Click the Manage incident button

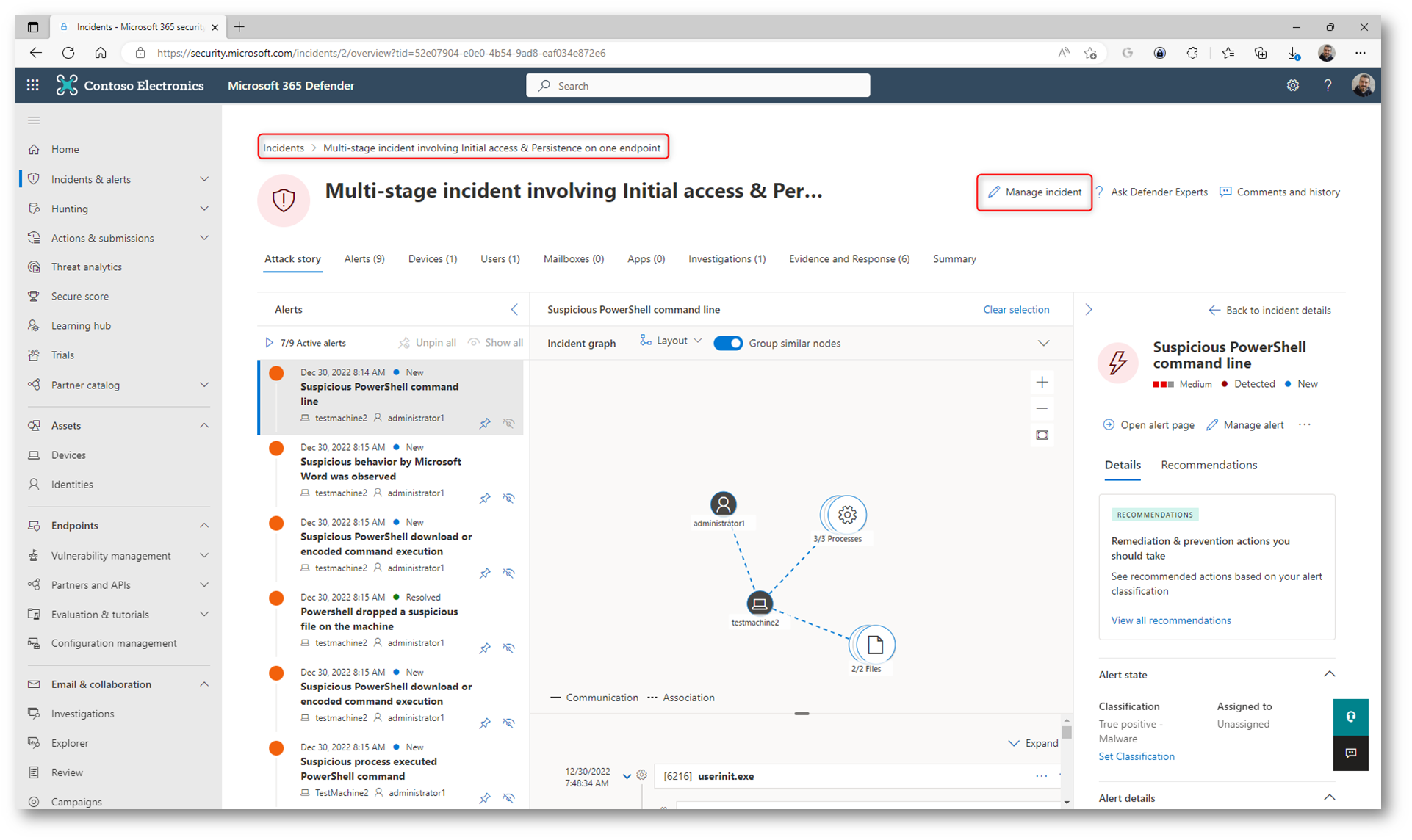[1034, 192]
